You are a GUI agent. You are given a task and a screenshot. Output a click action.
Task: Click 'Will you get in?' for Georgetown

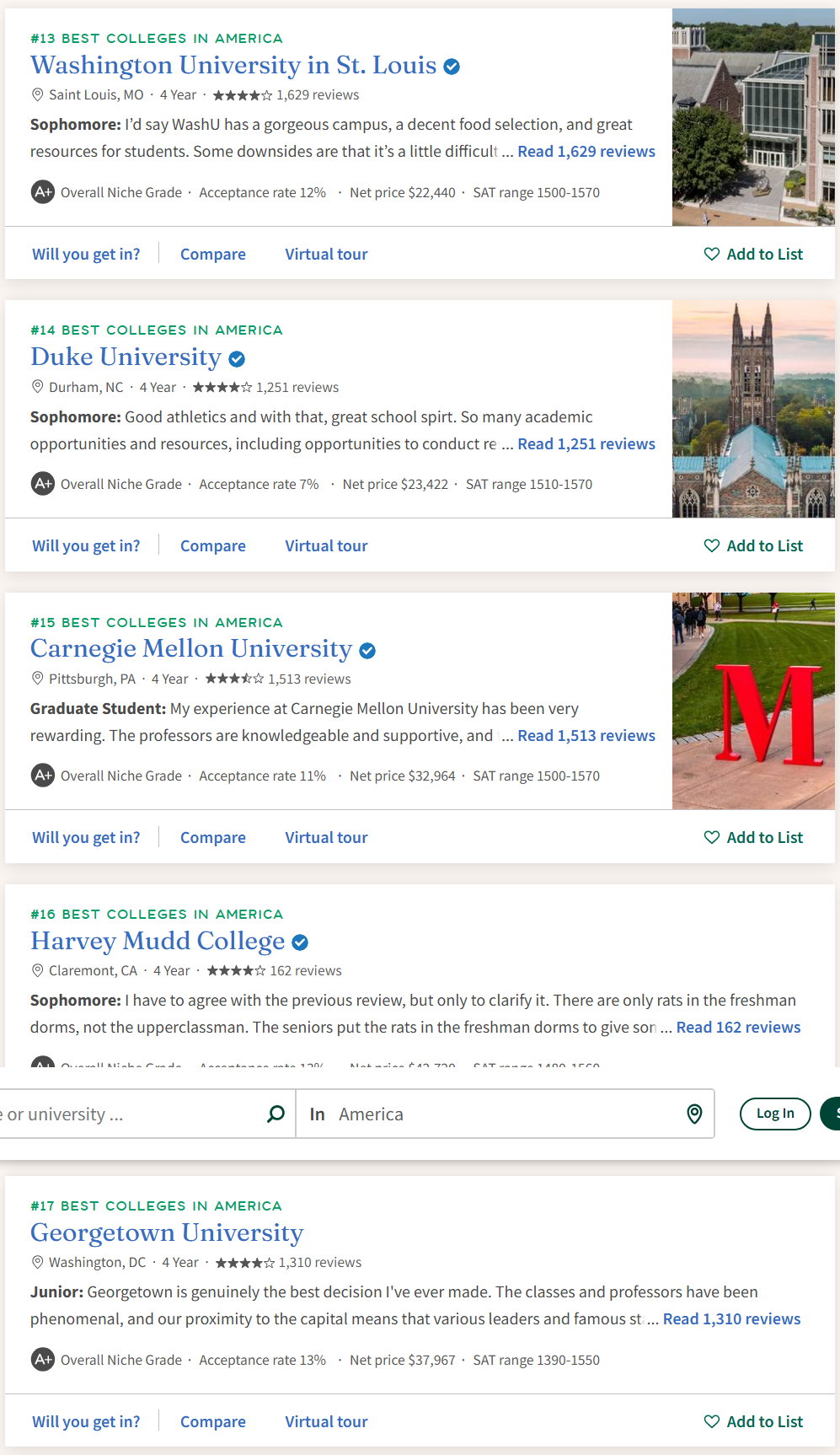click(x=86, y=1422)
